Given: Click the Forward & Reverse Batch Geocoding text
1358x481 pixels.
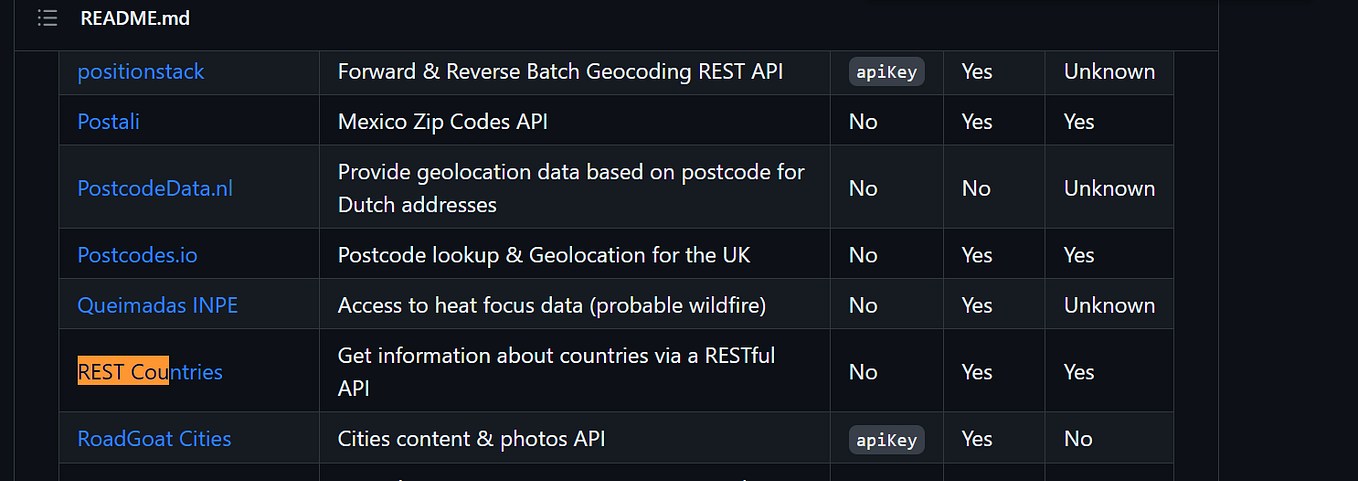Looking at the screenshot, I should click(x=560, y=71).
